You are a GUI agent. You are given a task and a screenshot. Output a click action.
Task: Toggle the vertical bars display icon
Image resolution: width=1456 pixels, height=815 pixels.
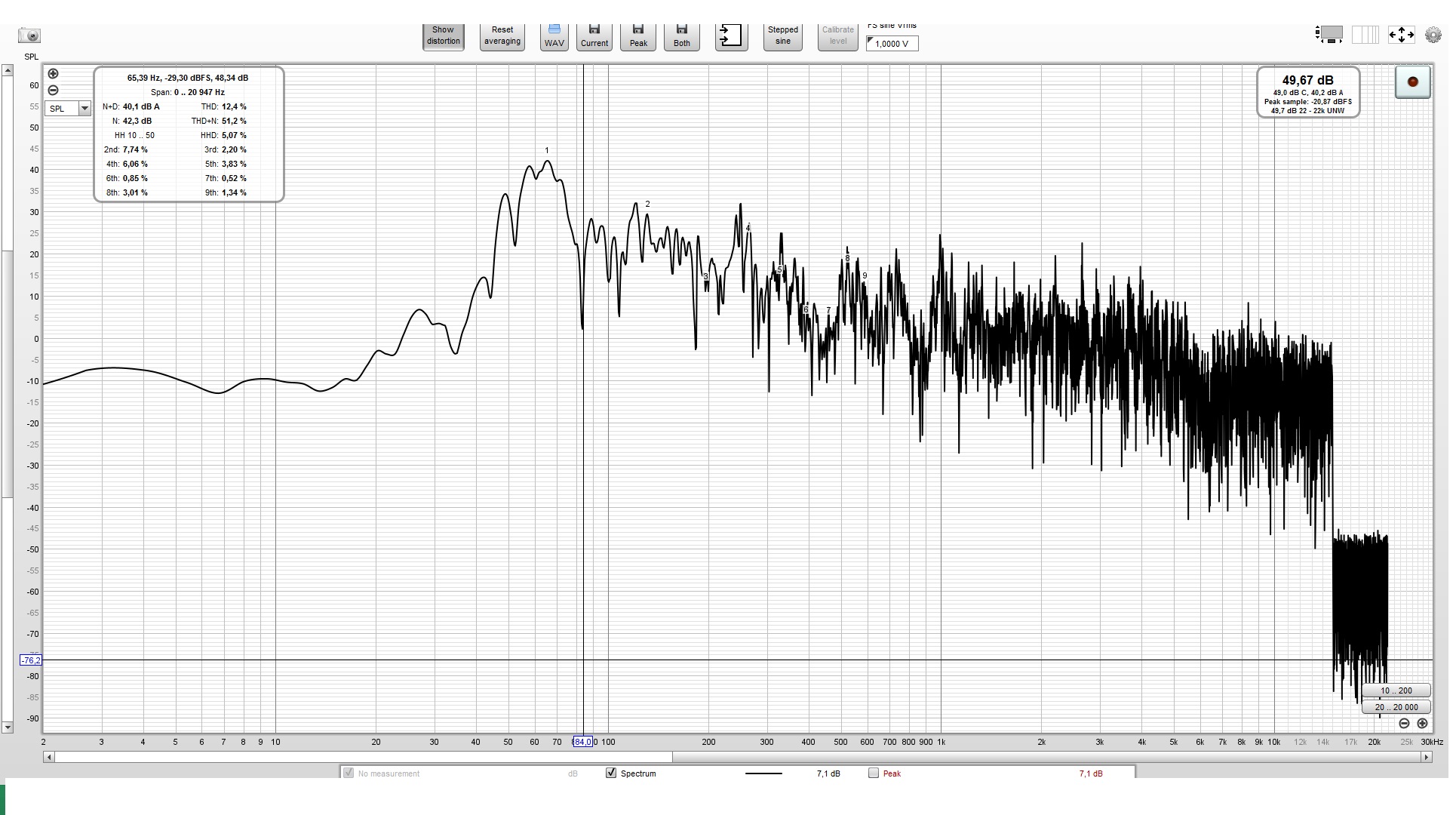coord(1364,35)
